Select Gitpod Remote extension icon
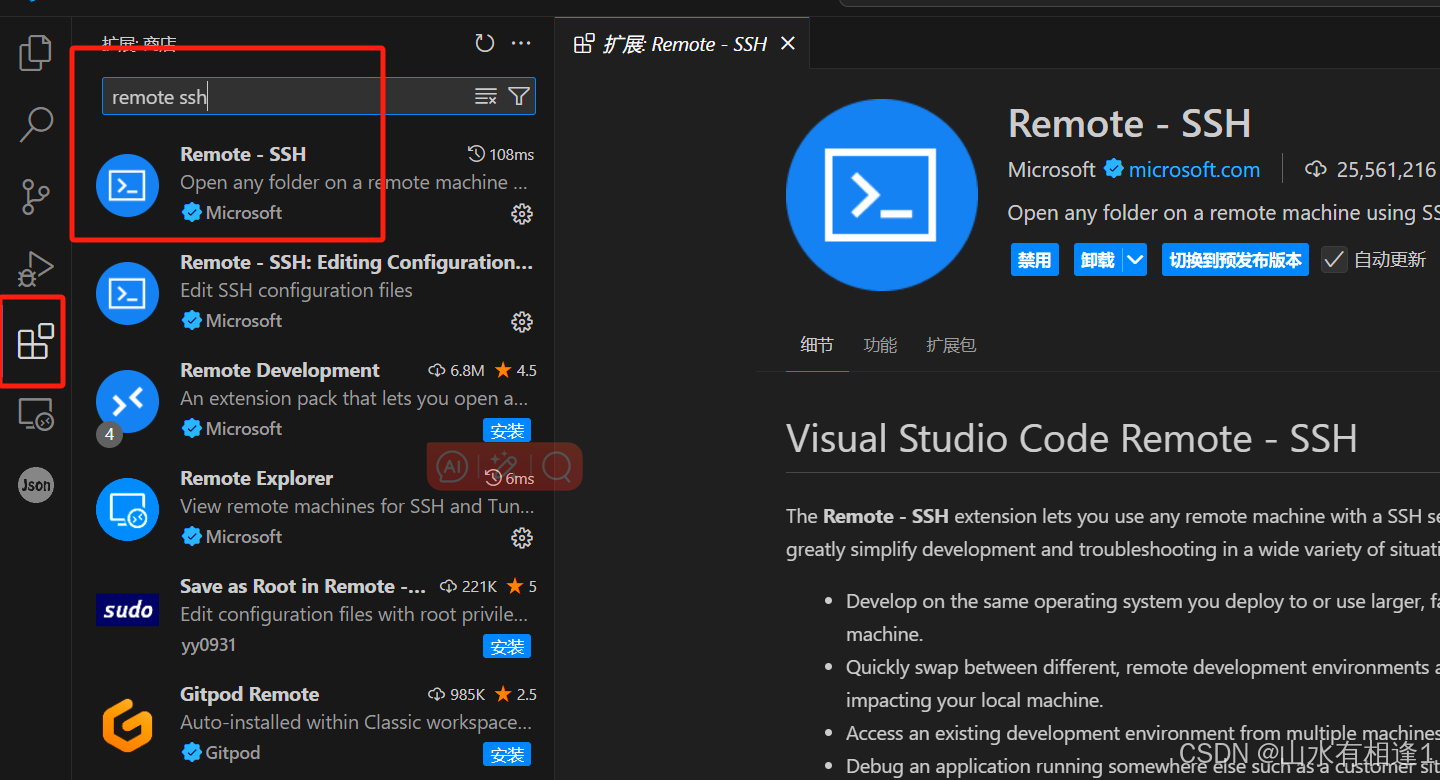The width and height of the screenshot is (1440, 780). tap(128, 725)
